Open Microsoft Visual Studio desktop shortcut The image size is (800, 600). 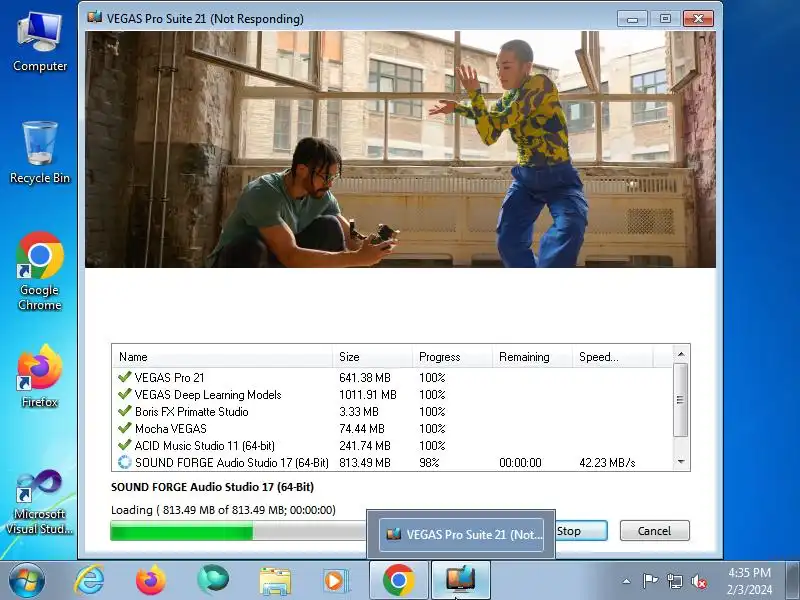40,502
